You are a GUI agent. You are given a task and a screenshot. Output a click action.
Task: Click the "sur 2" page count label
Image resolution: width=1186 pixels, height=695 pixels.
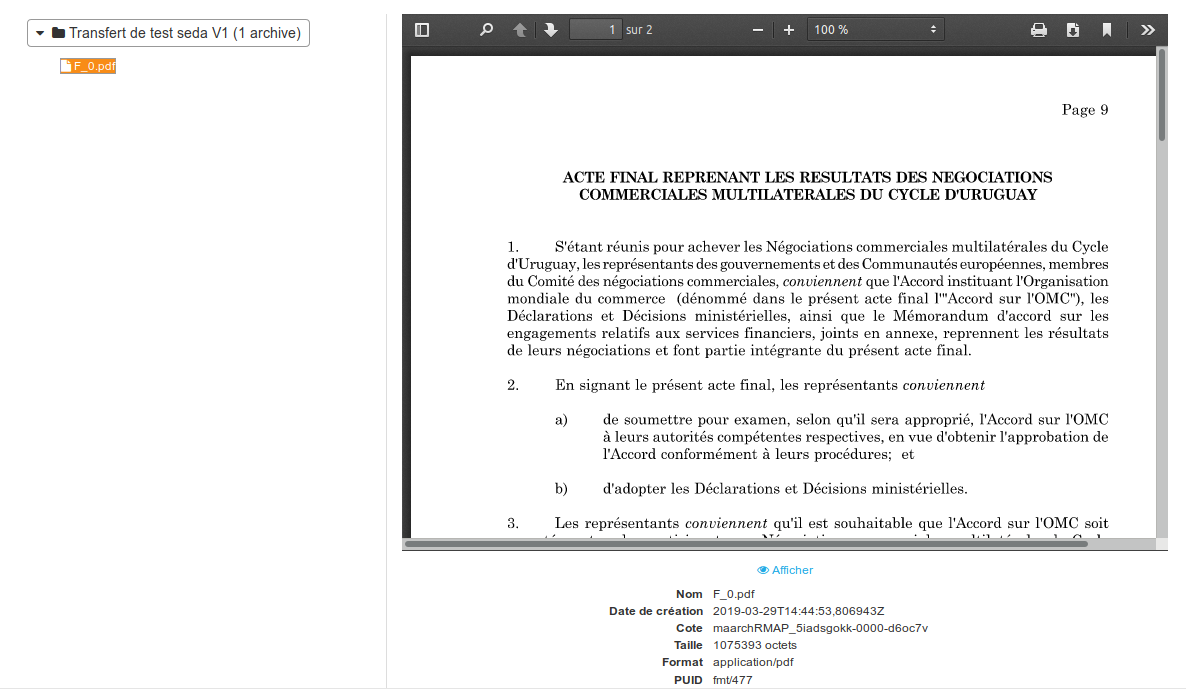click(x=639, y=29)
